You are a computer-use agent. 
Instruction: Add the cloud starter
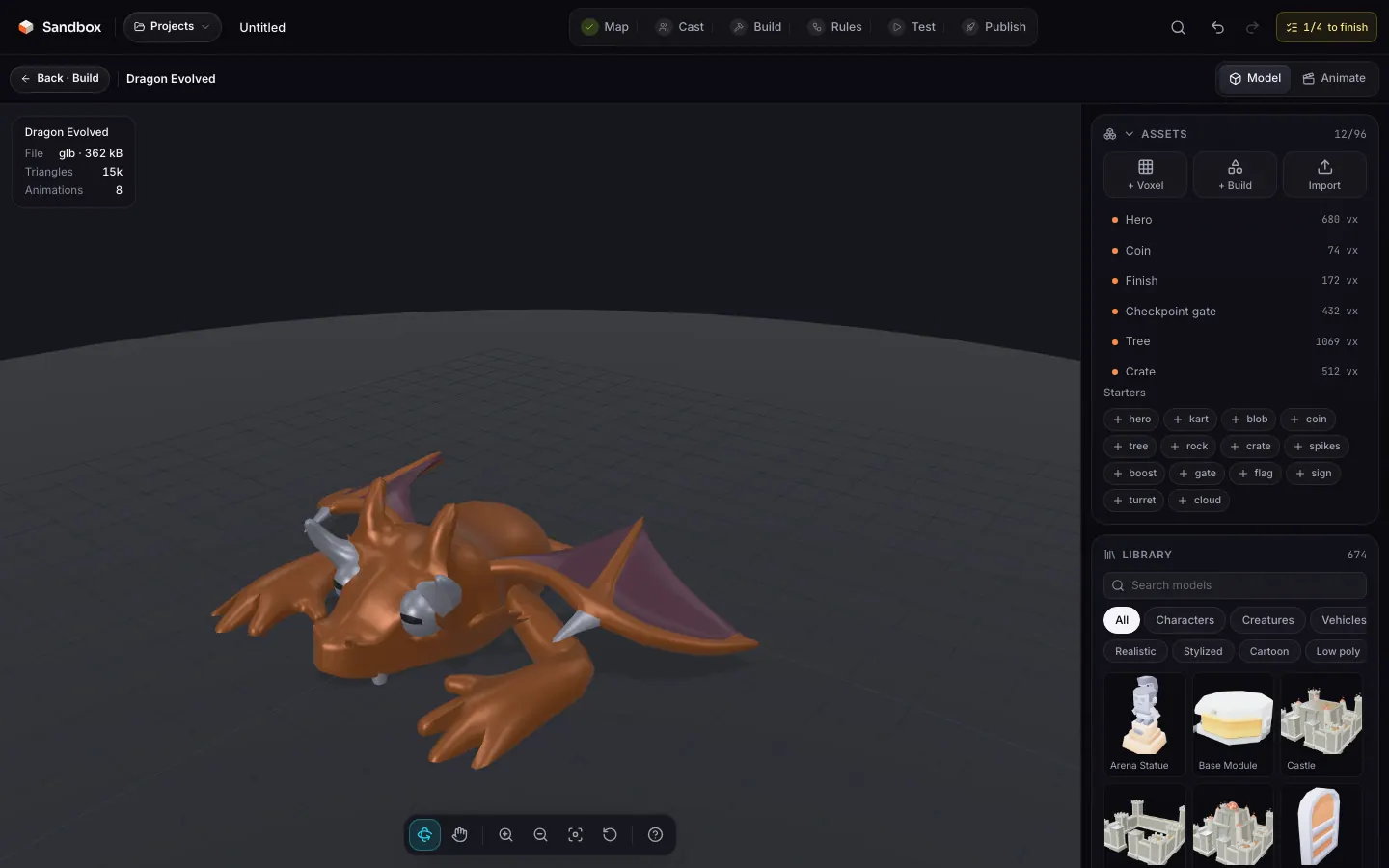[x=1199, y=501]
